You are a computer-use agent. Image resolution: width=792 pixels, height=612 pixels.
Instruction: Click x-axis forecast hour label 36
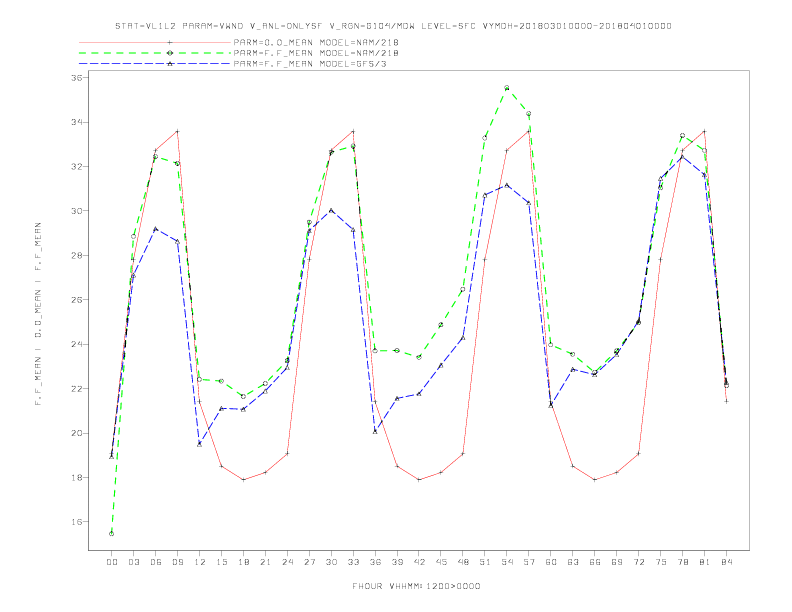375,562
